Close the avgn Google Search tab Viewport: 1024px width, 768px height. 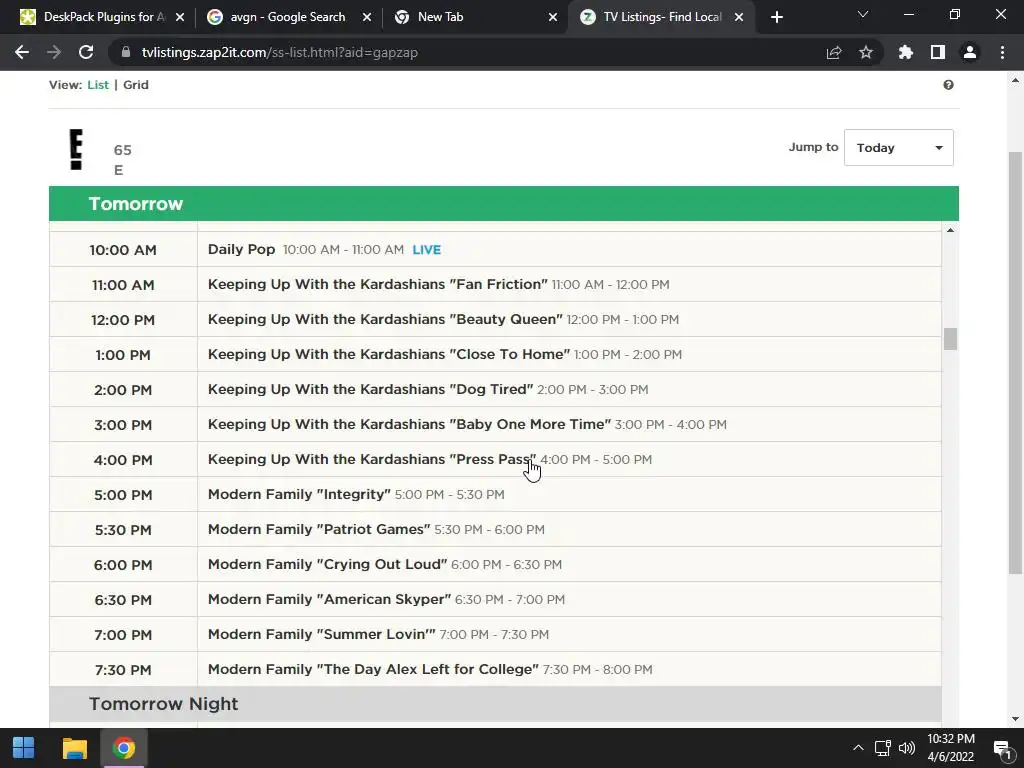tap(367, 17)
